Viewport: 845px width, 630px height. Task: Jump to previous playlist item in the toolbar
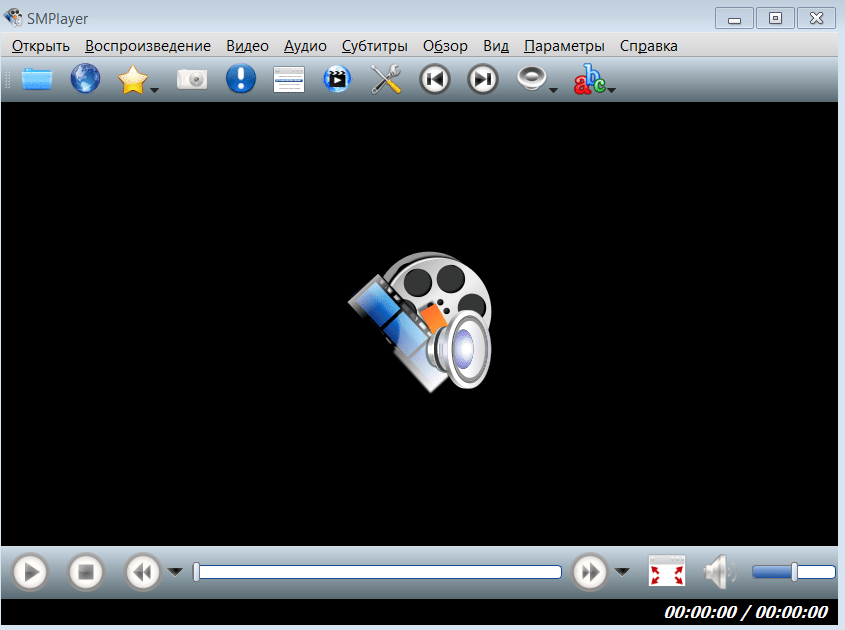pyautogui.click(x=434, y=79)
